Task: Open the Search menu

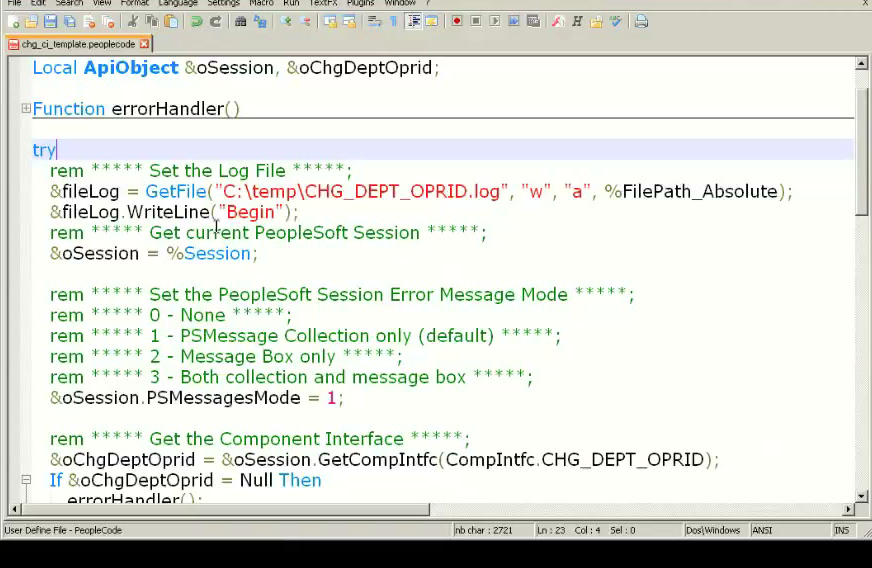Action: pyautogui.click(x=69, y=3)
